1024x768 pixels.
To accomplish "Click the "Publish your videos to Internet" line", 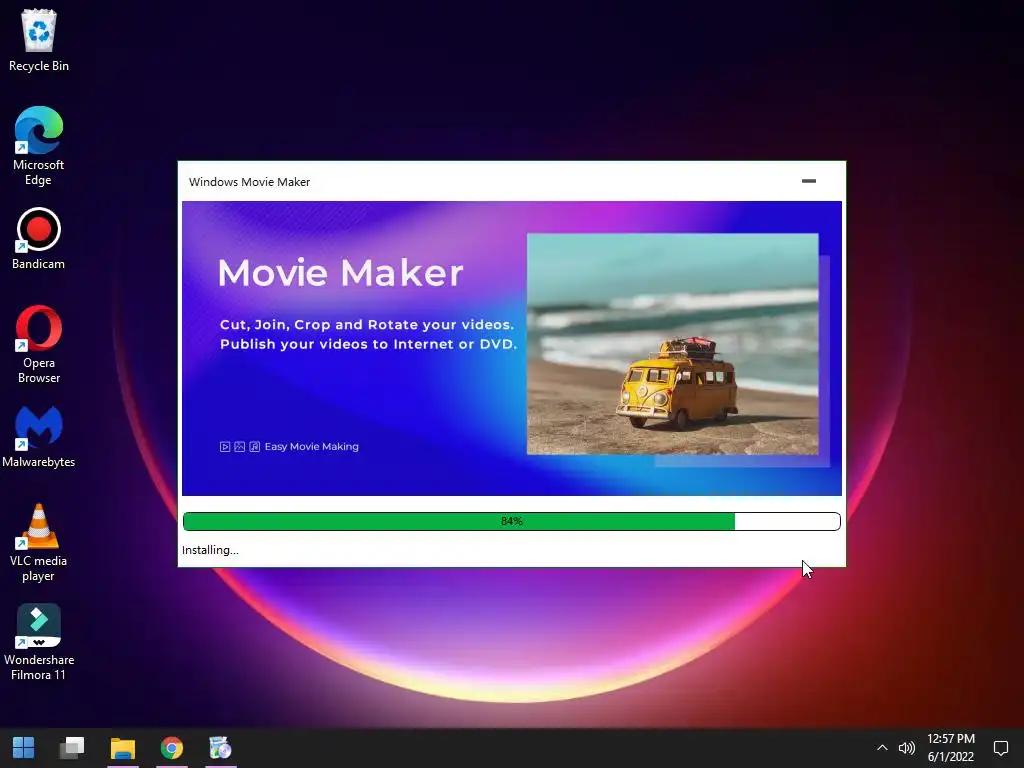I will [x=368, y=344].
